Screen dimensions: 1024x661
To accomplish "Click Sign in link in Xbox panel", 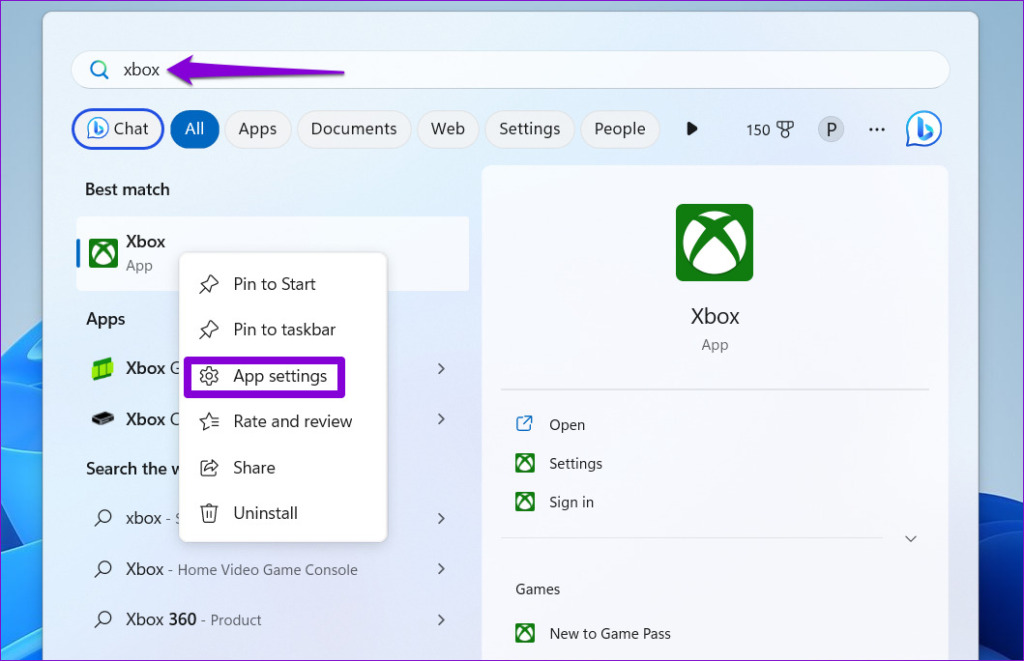I will (571, 502).
